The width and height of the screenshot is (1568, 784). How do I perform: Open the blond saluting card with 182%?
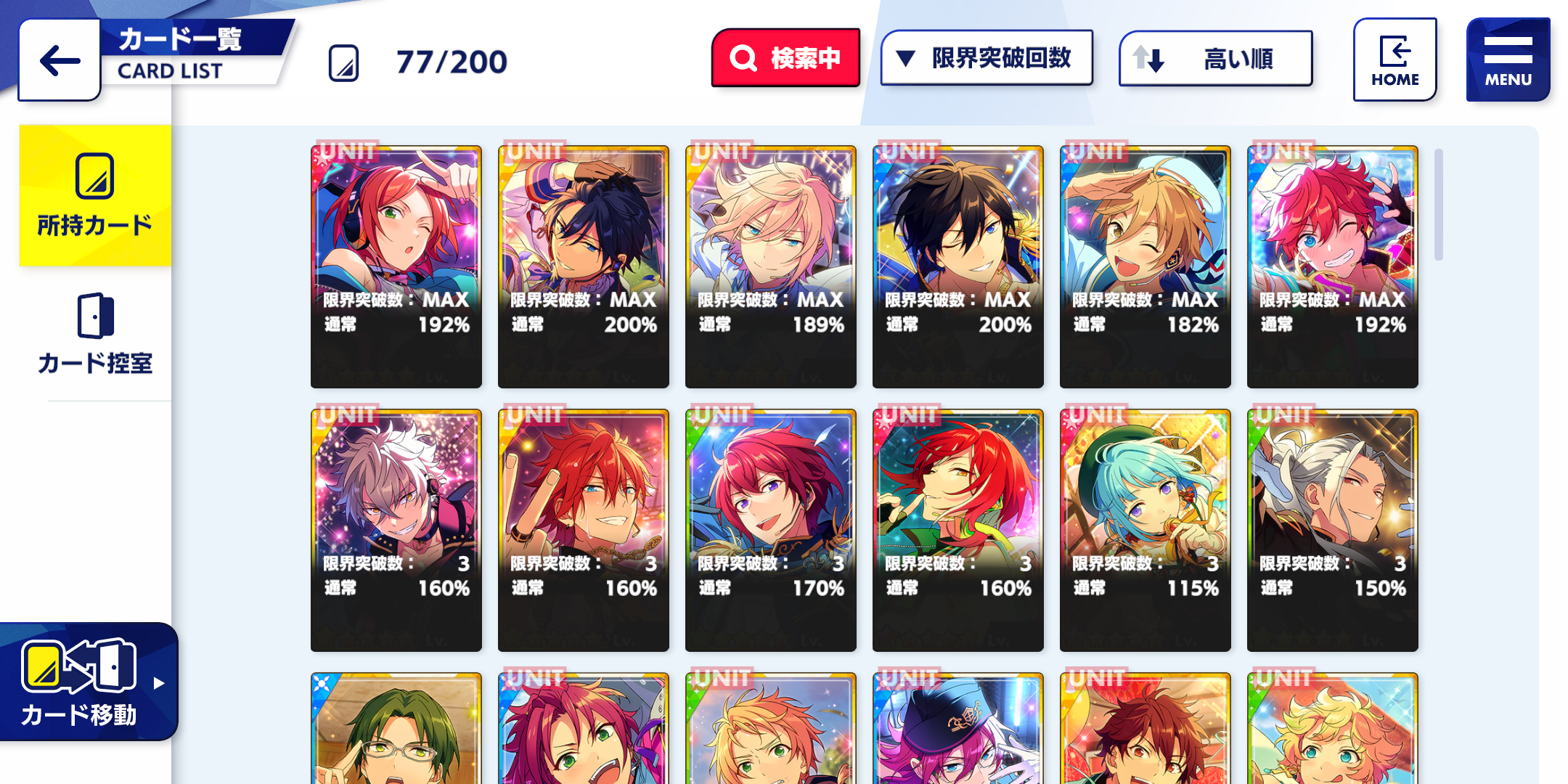[1146, 267]
